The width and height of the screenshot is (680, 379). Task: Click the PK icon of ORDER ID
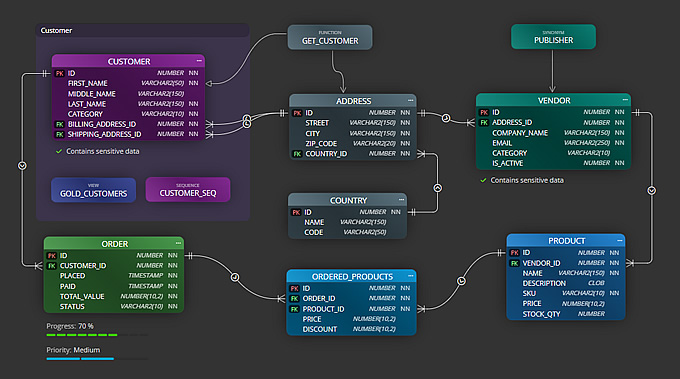coord(52,255)
